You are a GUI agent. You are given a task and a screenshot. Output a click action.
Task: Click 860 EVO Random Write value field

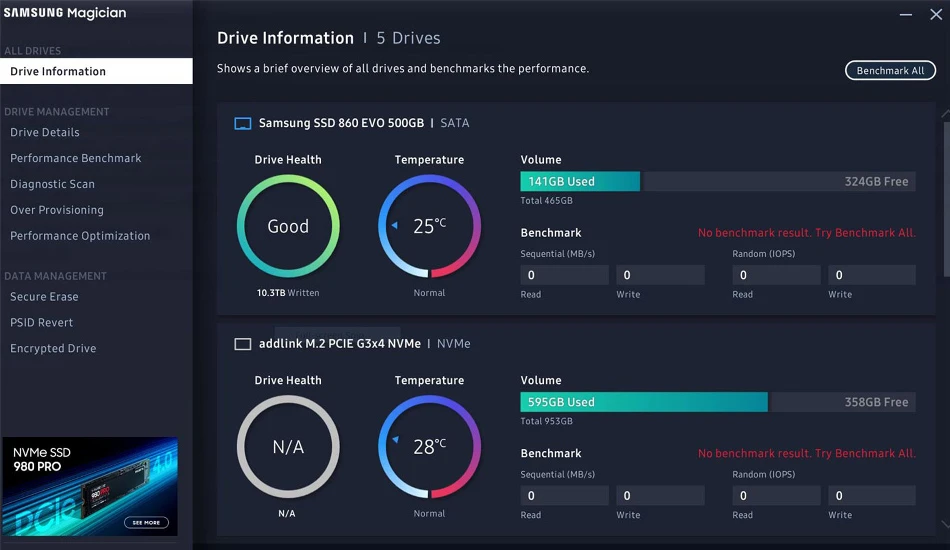click(x=872, y=275)
